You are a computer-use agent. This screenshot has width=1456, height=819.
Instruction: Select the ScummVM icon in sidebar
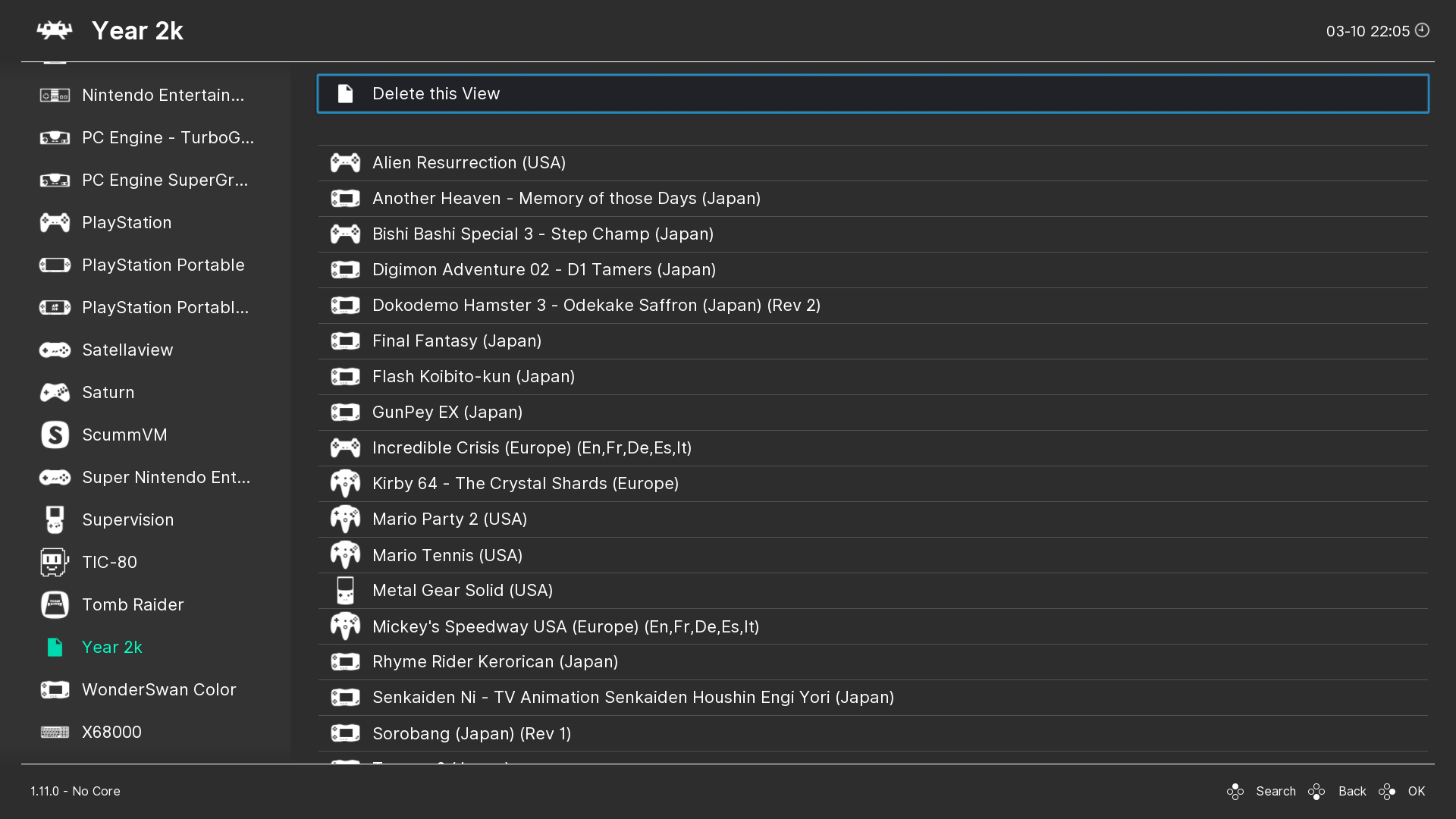pos(55,435)
